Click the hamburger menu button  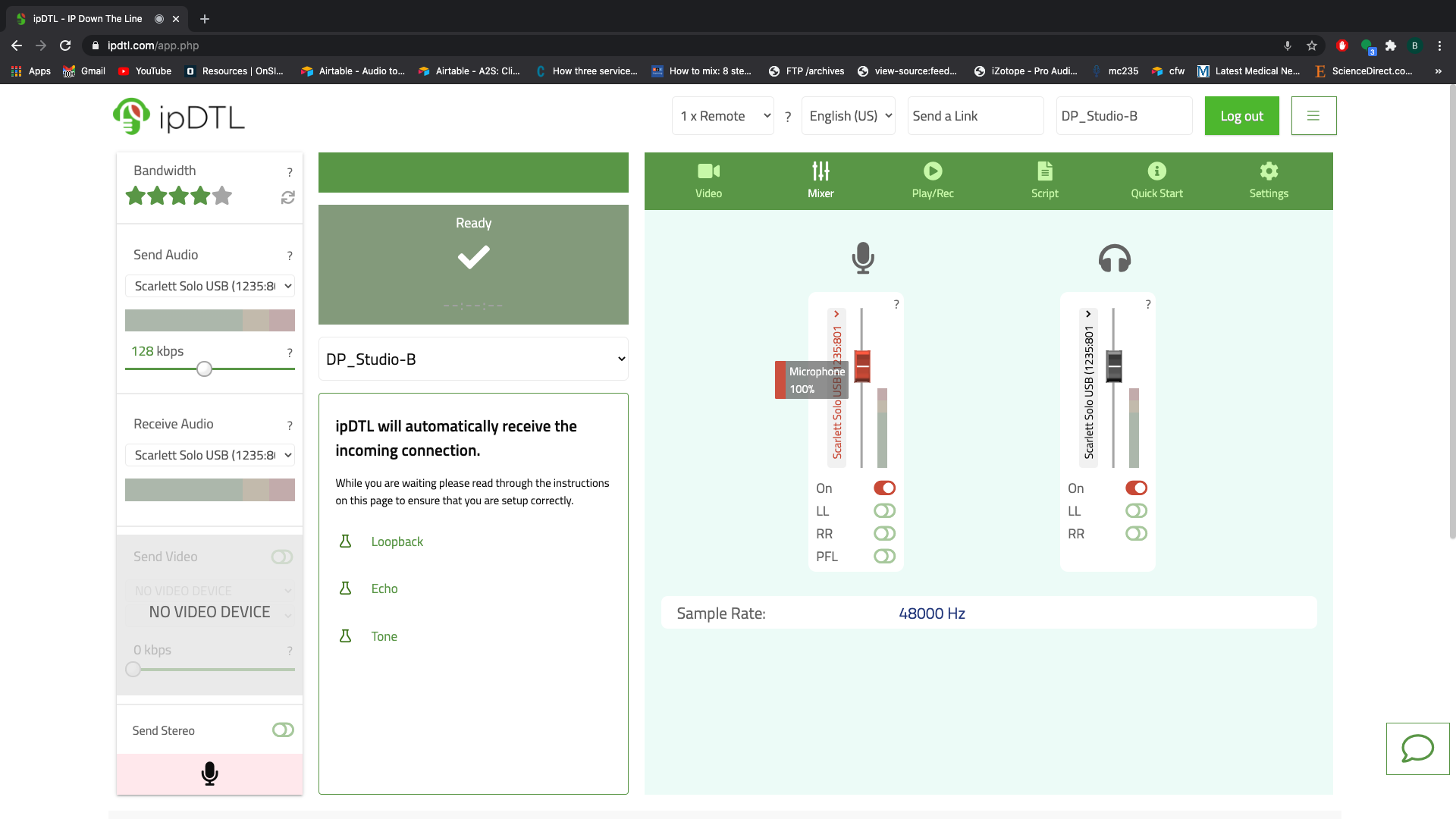pos(1314,115)
